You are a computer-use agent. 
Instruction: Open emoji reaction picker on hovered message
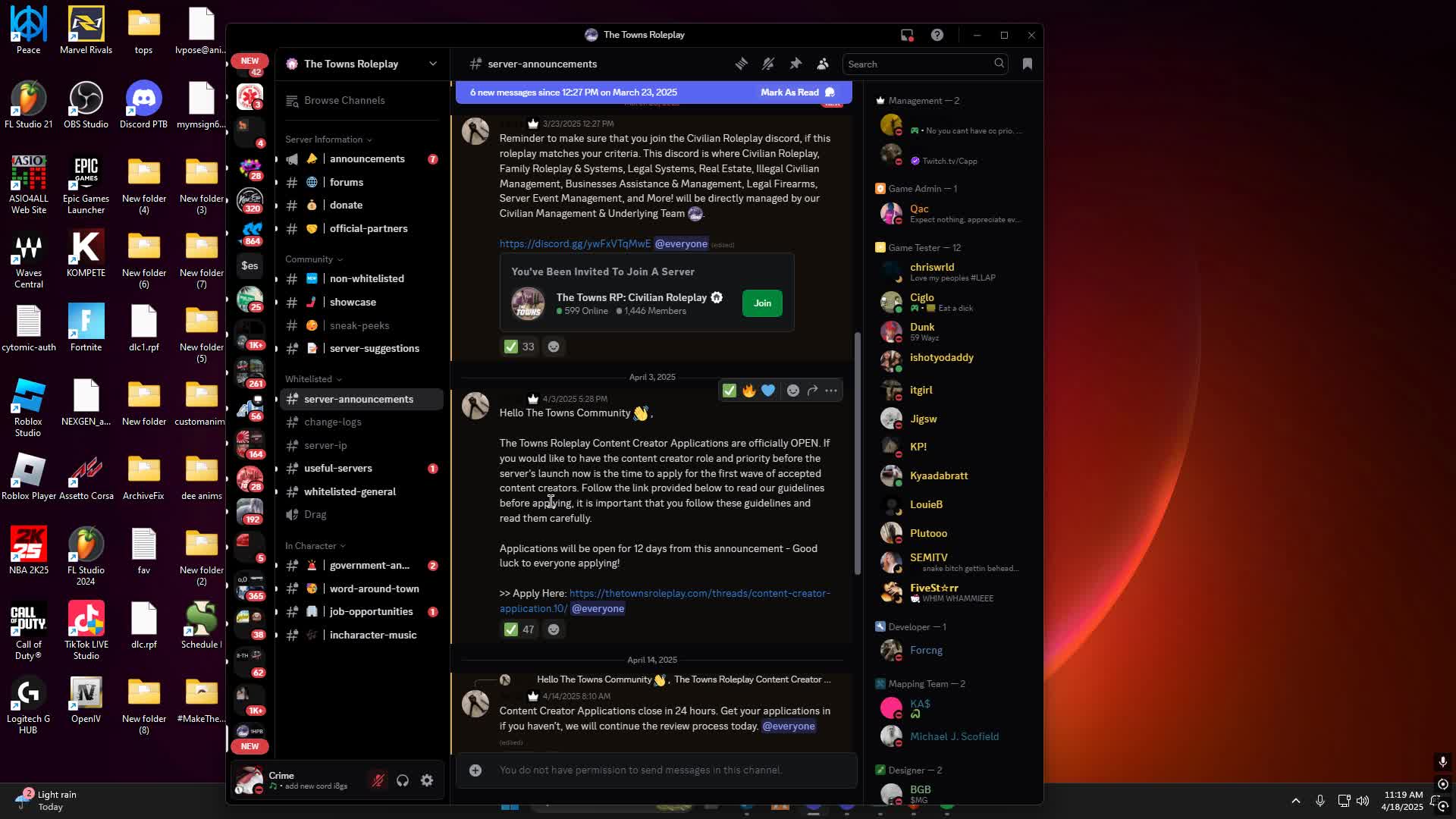(792, 391)
